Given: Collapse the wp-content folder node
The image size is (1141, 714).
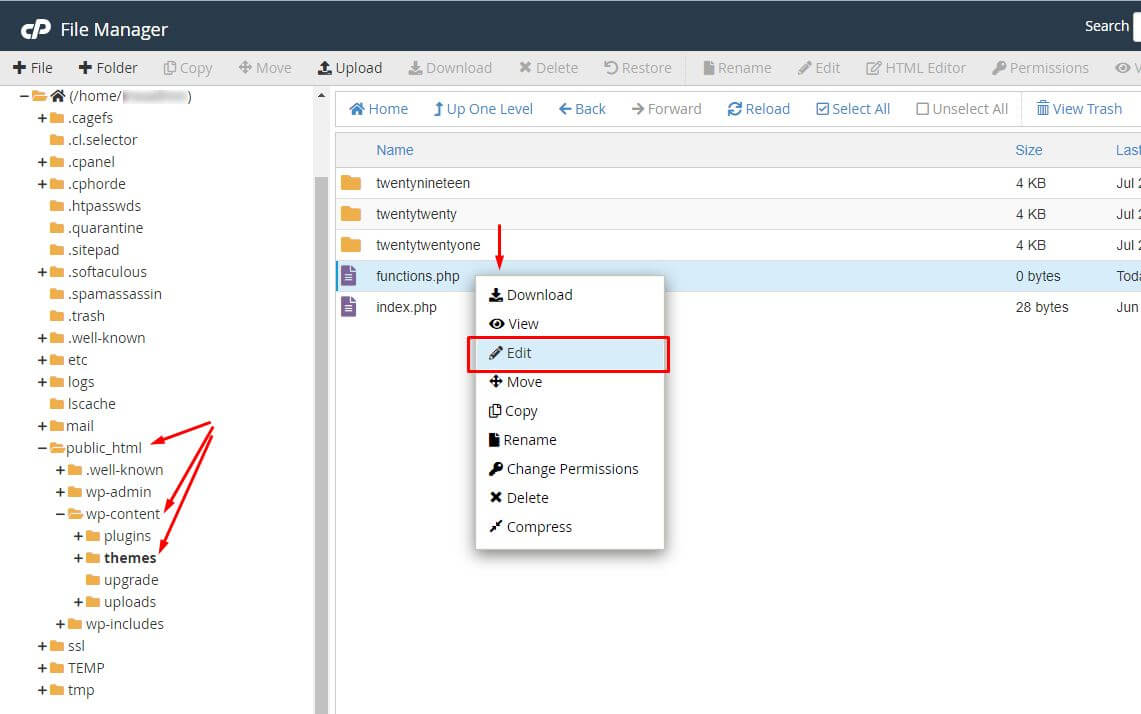Looking at the screenshot, I should click(60, 514).
